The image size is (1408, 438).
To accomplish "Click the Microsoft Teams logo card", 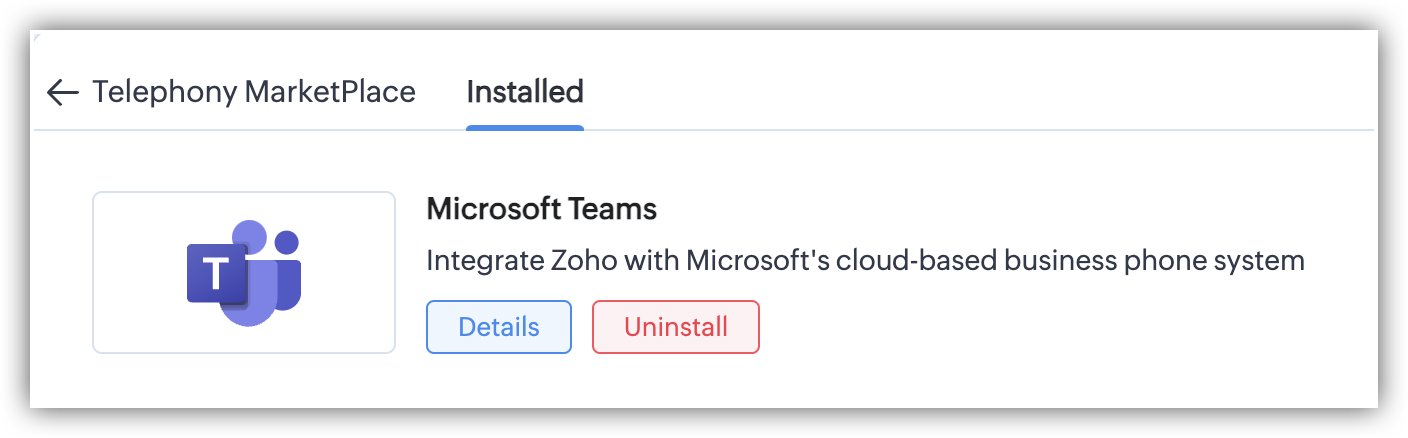I will tap(244, 272).
